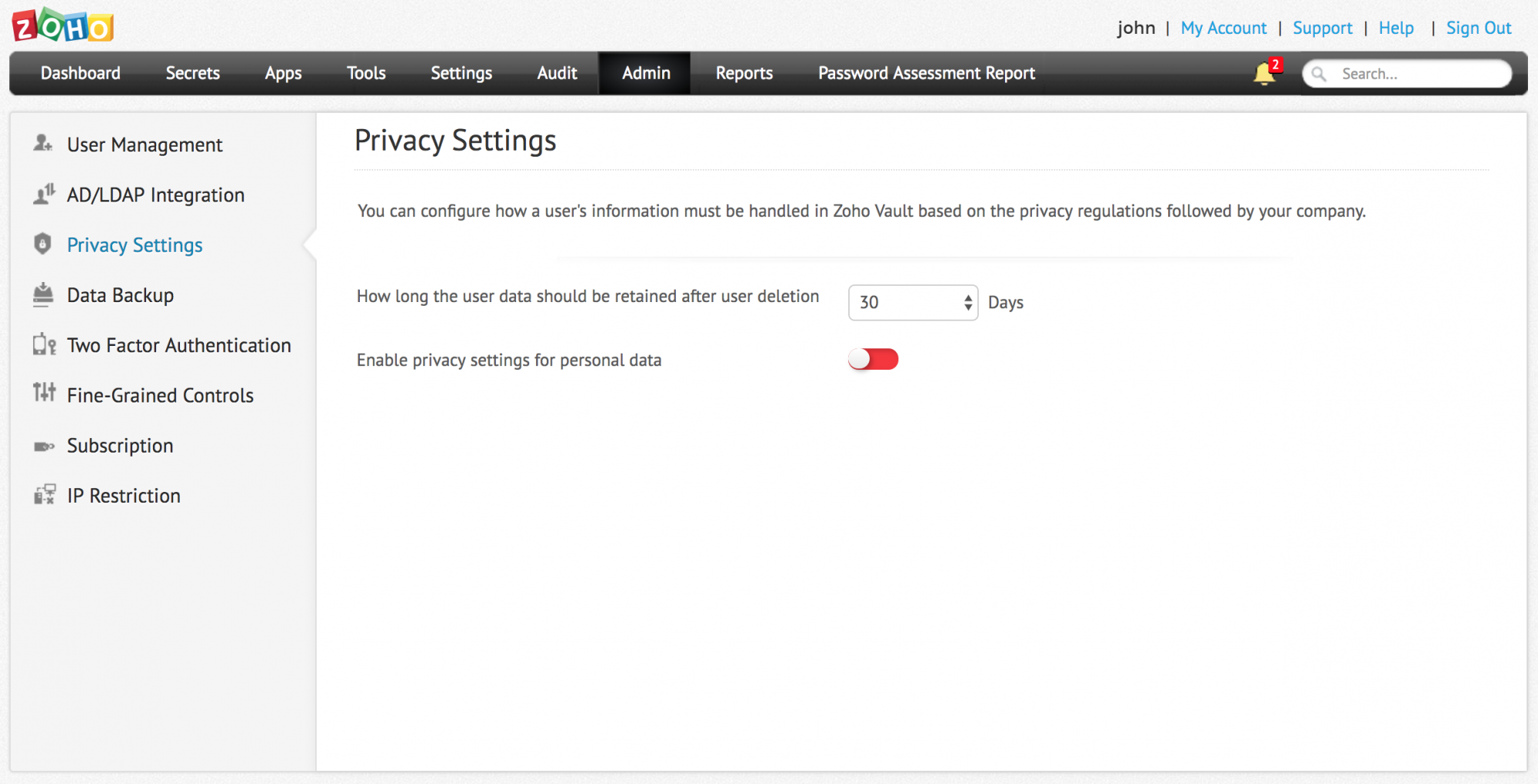Click the My Account link
Screen dimensions: 1538x784
tap(1223, 28)
